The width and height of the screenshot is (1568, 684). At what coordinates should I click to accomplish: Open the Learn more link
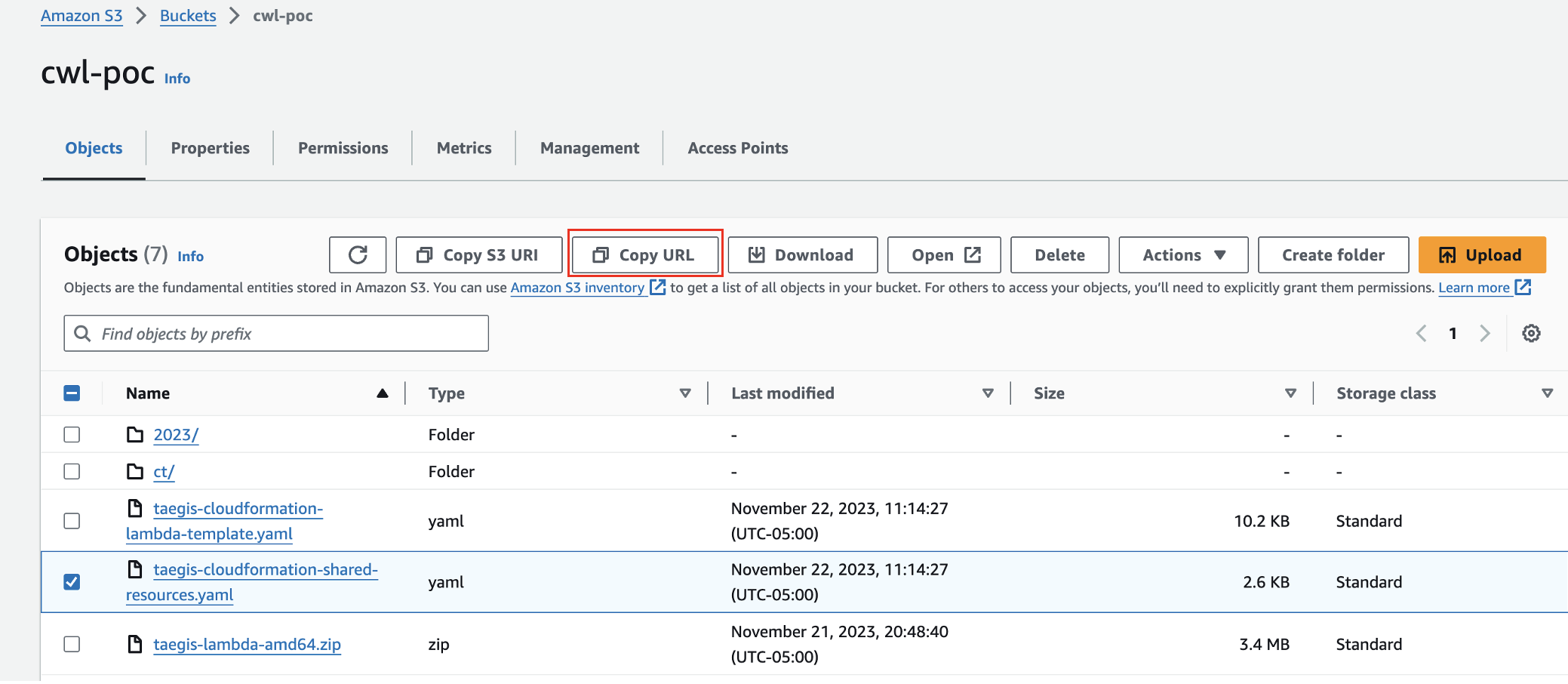[x=1474, y=288]
